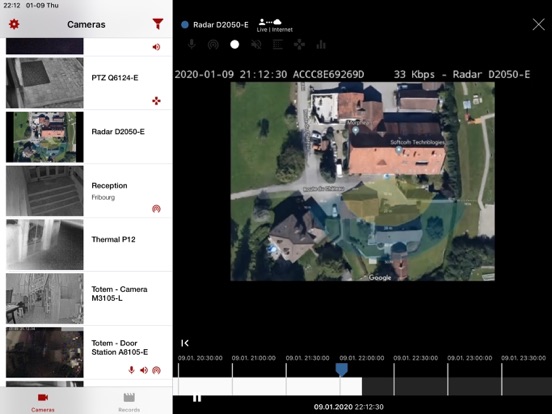Tap the radar satellite map live image
The width and height of the screenshot is (552, 414).
363,181
